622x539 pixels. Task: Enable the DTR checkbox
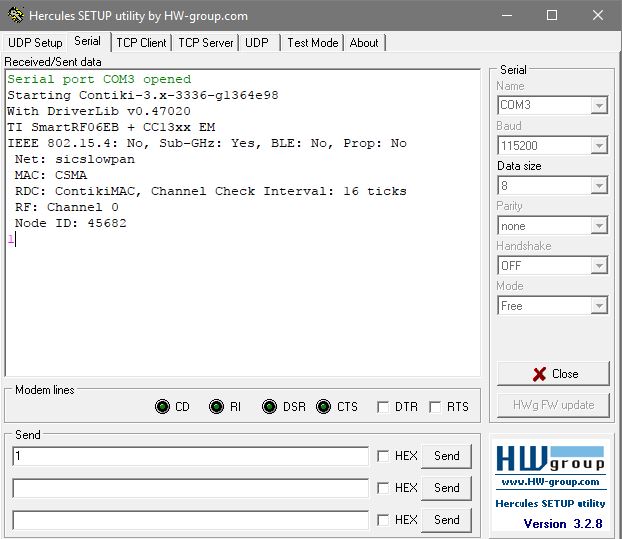(383, 407)
